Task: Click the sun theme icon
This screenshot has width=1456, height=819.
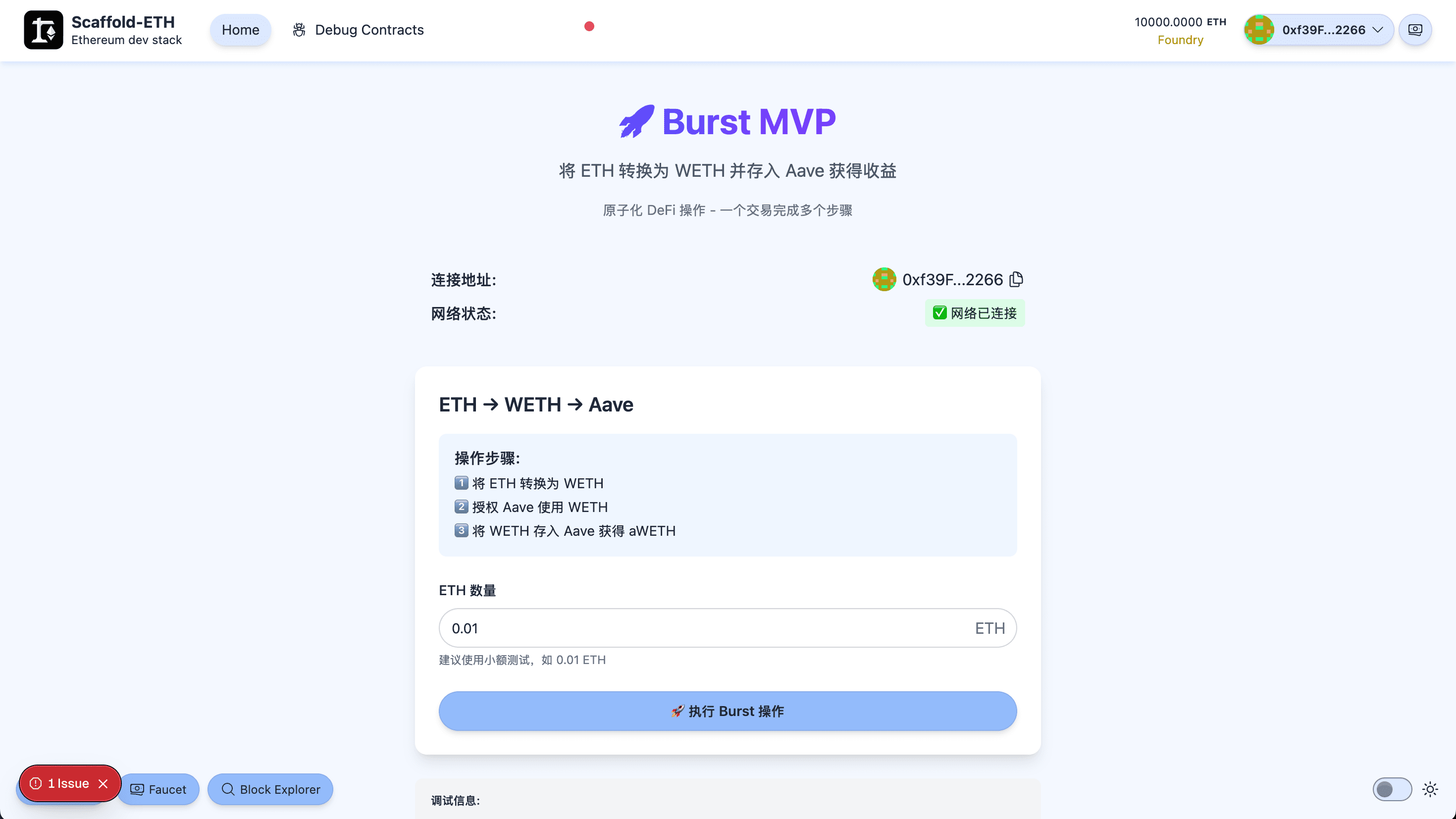Action: (x=1430, y=789)
